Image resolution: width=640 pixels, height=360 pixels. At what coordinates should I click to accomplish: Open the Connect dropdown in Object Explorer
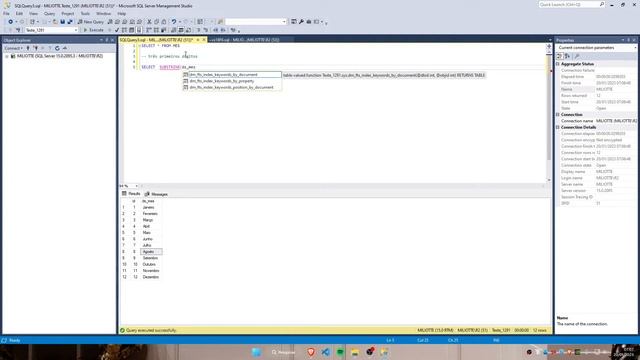pyautogui.click(x=13, y=48)
